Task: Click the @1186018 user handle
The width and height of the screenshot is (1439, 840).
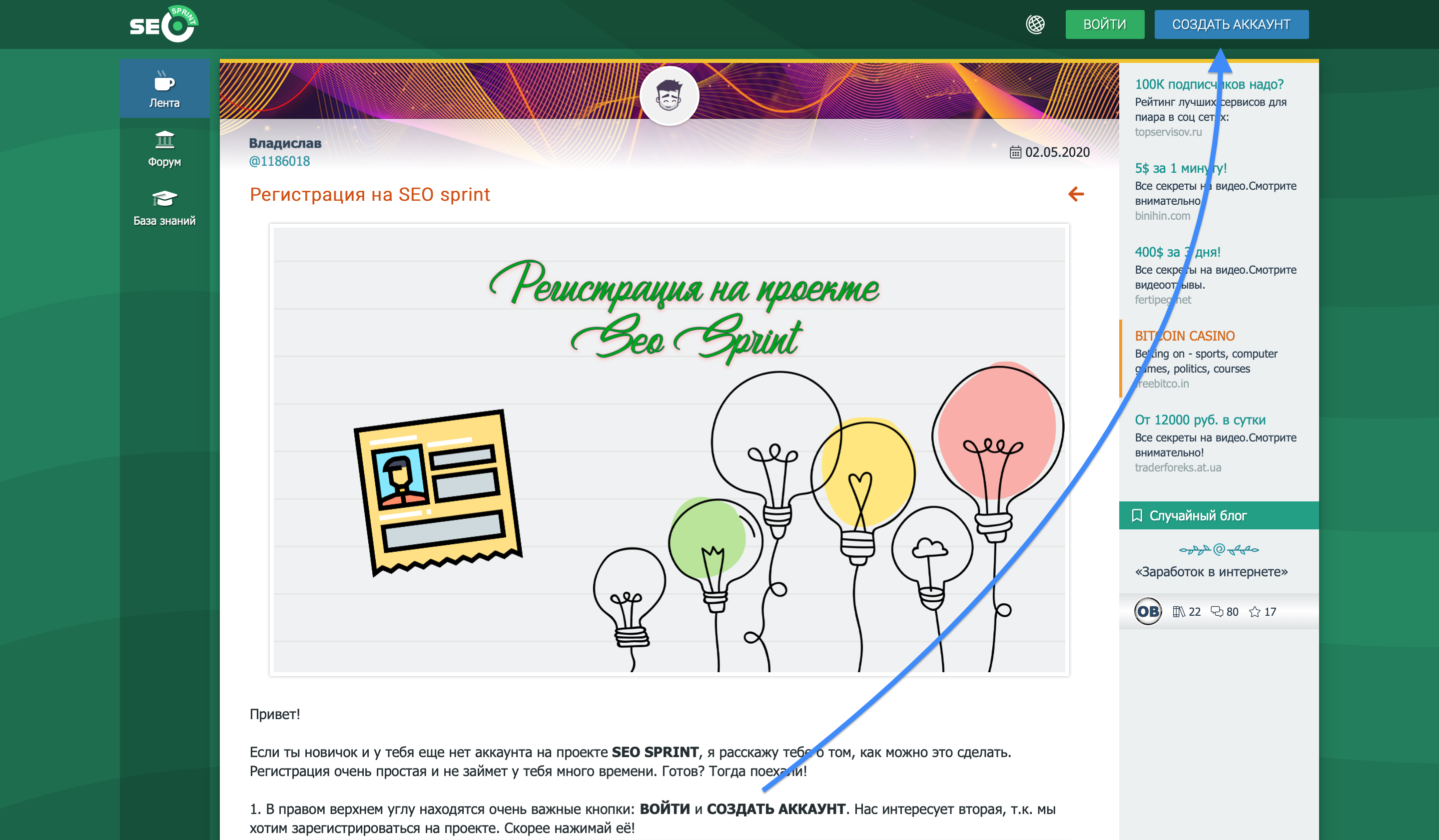Action: [279, 161]
